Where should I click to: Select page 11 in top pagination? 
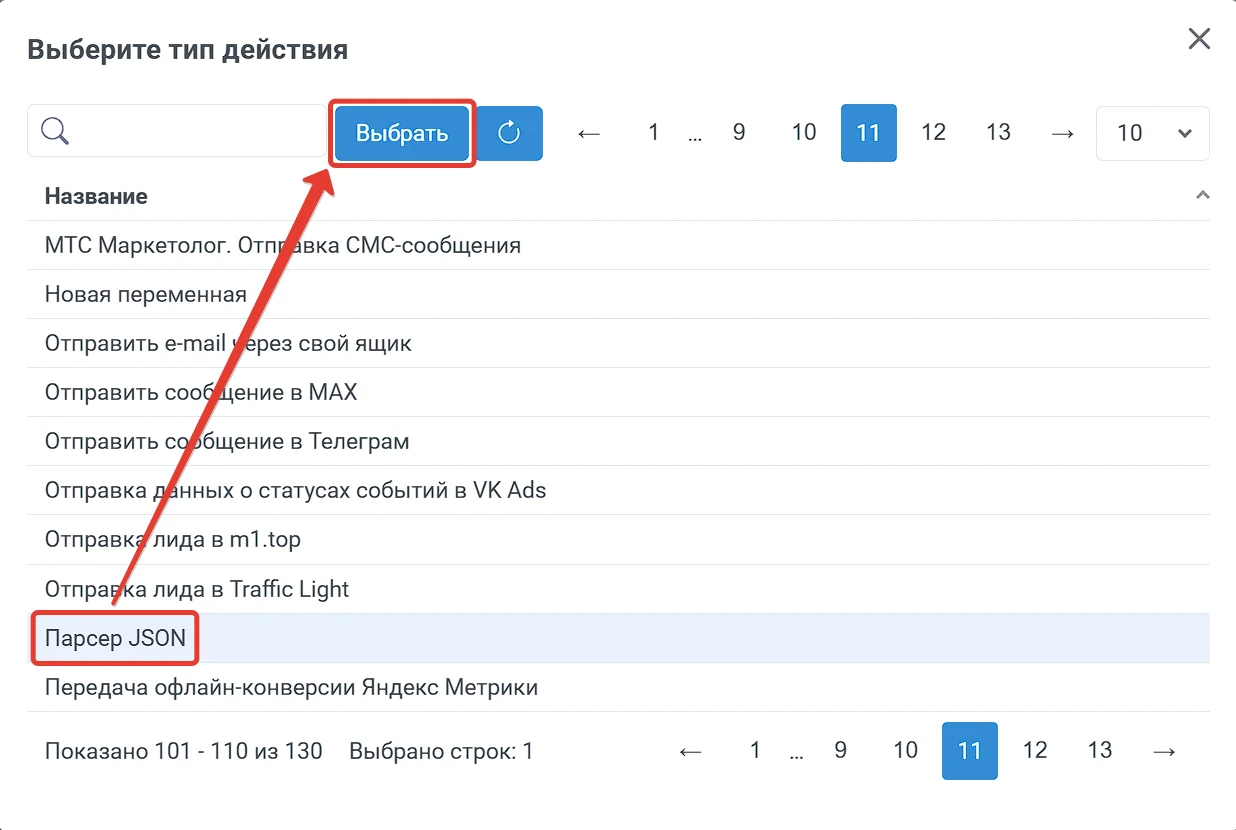869,133
